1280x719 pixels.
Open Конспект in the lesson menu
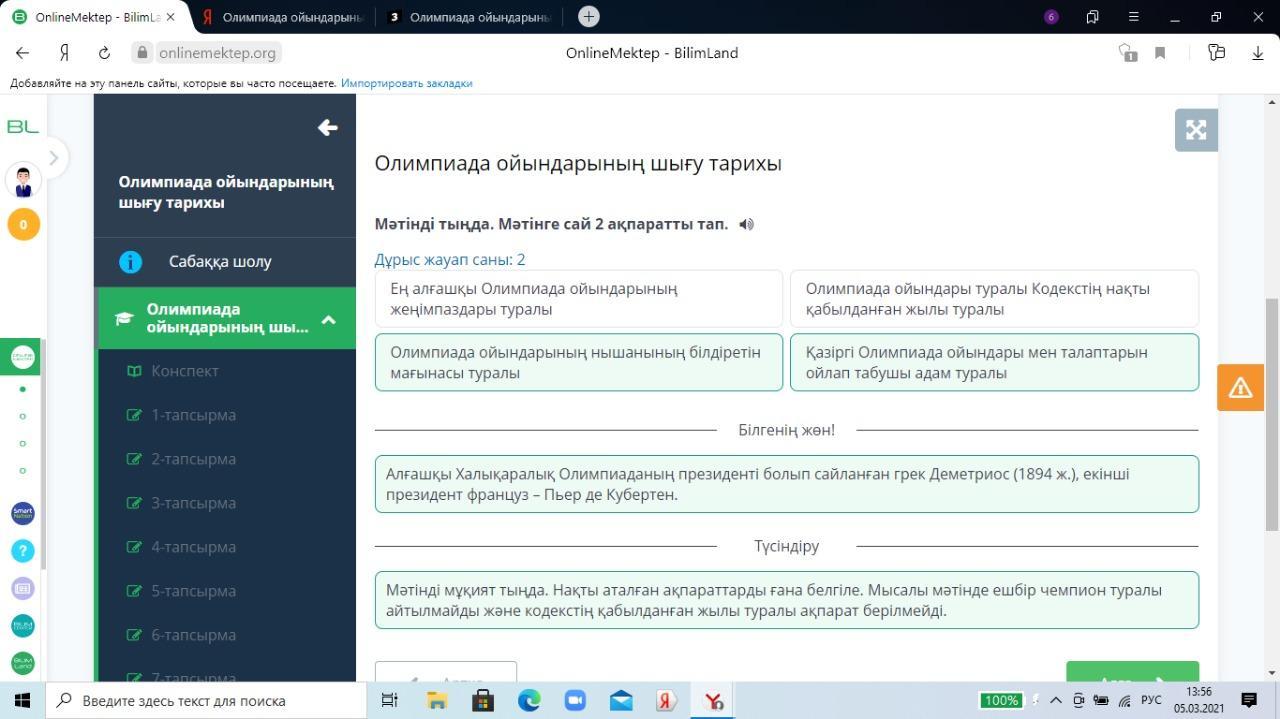point(185,371)
